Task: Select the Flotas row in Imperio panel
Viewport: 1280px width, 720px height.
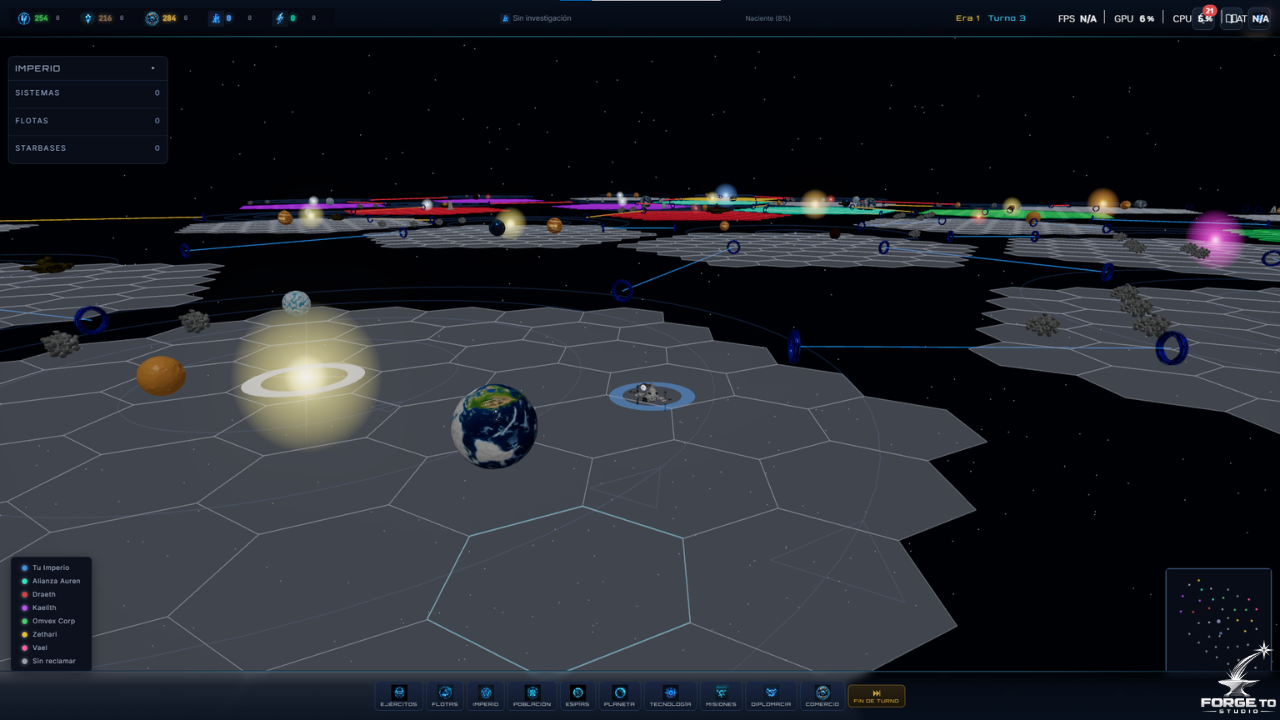Action: click(87, 121)
